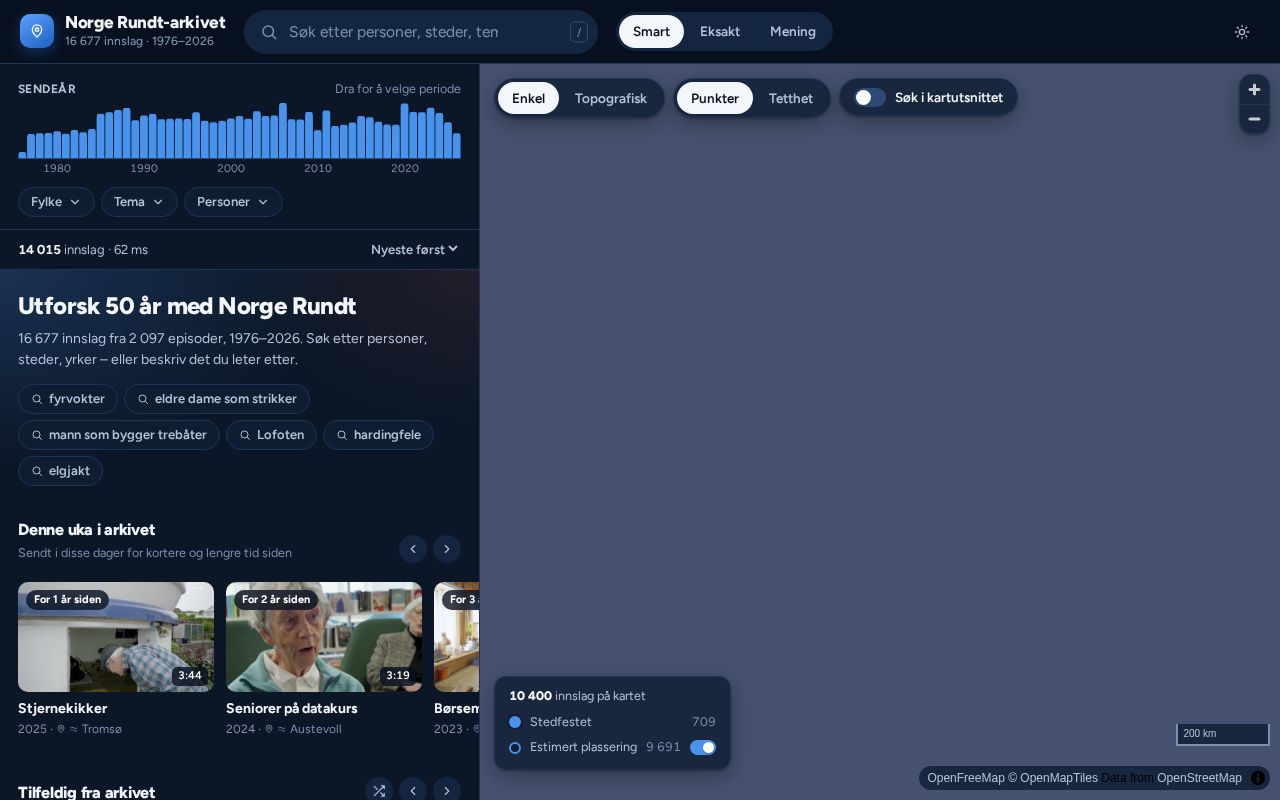Click the hardingfele suggestion chip

pos(378,435)
